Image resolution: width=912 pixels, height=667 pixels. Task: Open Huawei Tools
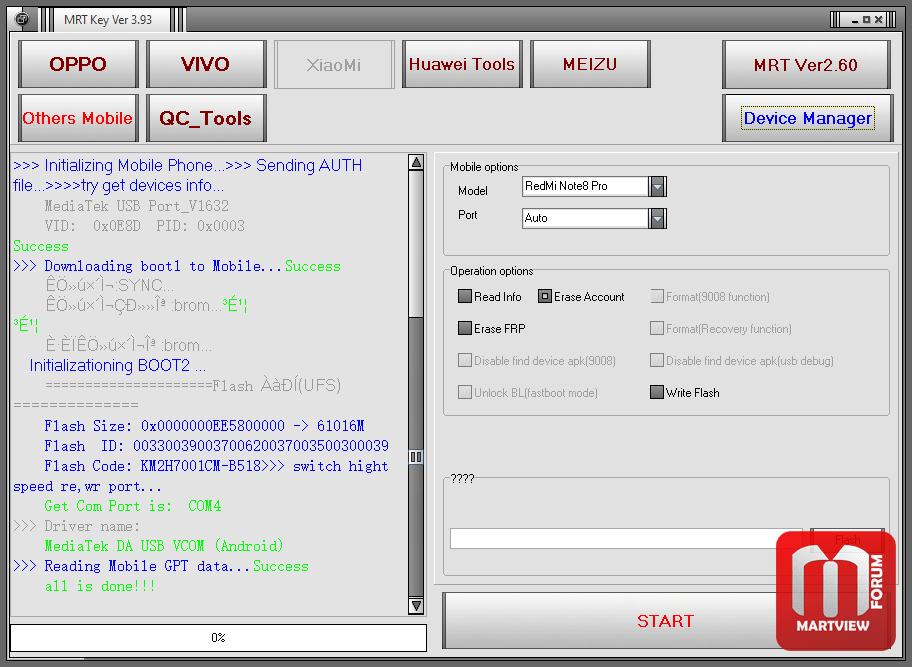[462, 64]
